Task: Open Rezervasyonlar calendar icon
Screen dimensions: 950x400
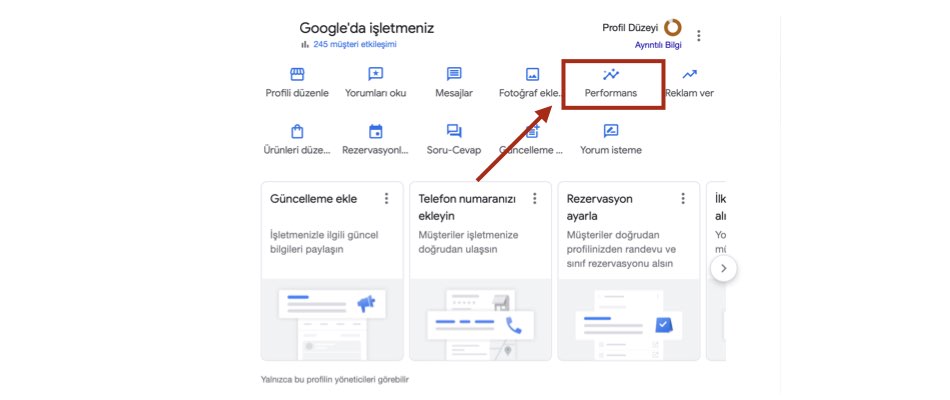Action: (x=376, y=131)
